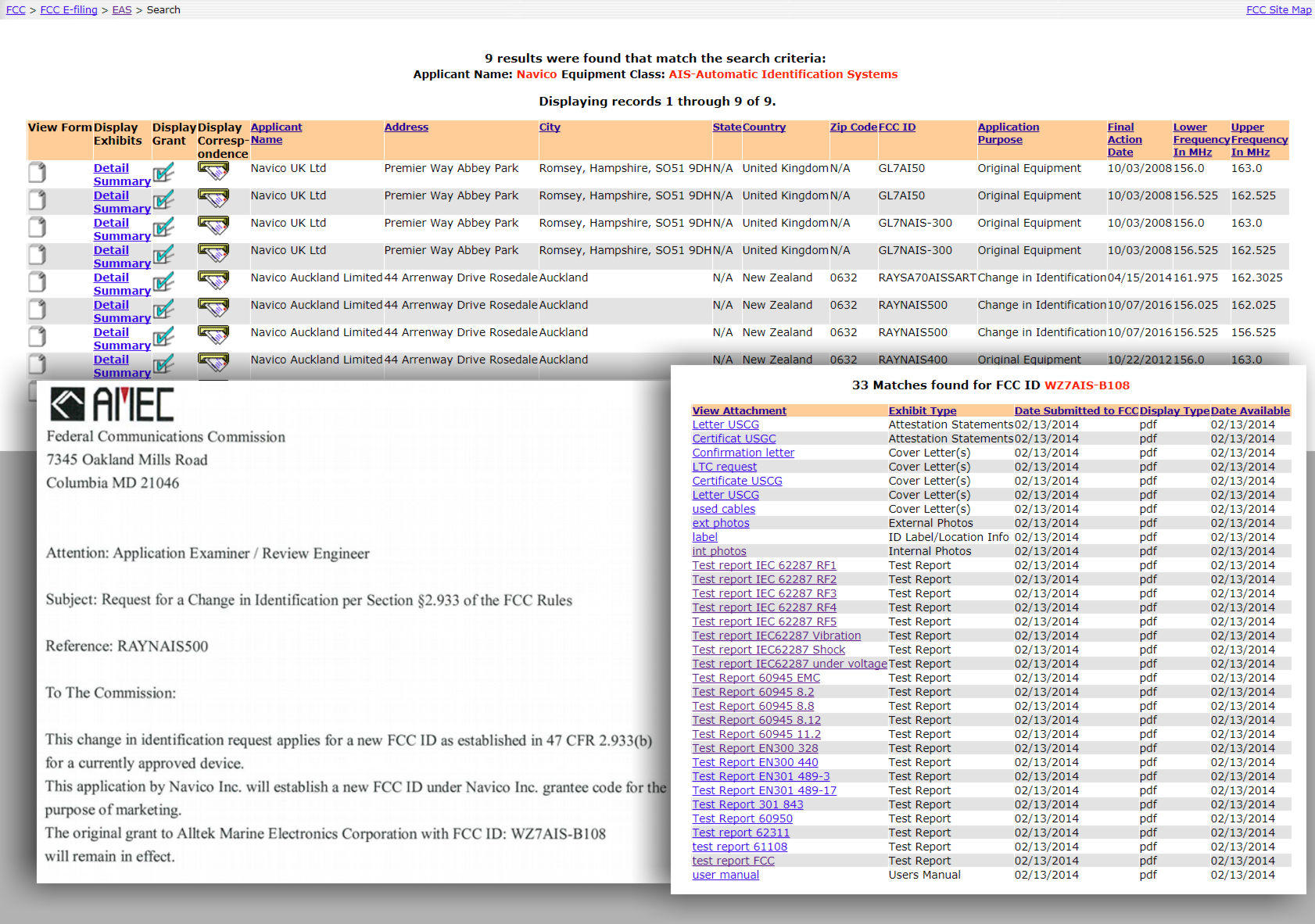1315x924 pixels.
Task: Sort by Upper Frequency In MHz header
Action: point(1259,139)
